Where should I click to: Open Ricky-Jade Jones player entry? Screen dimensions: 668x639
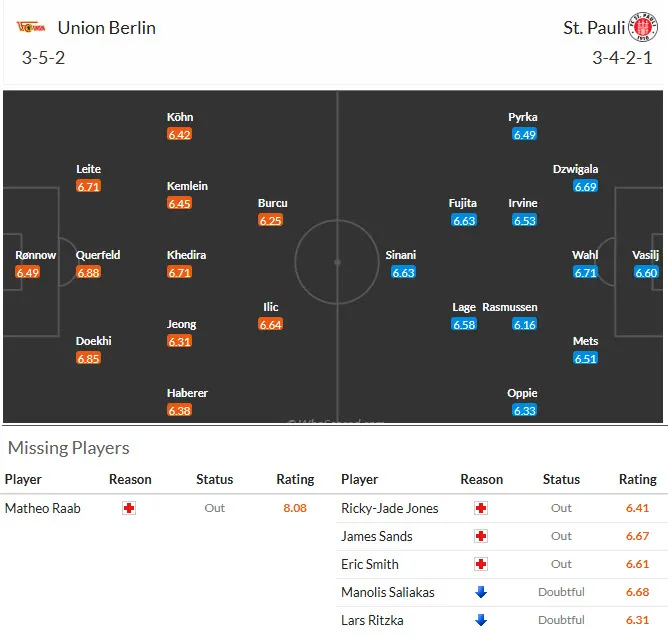point(389,508)
